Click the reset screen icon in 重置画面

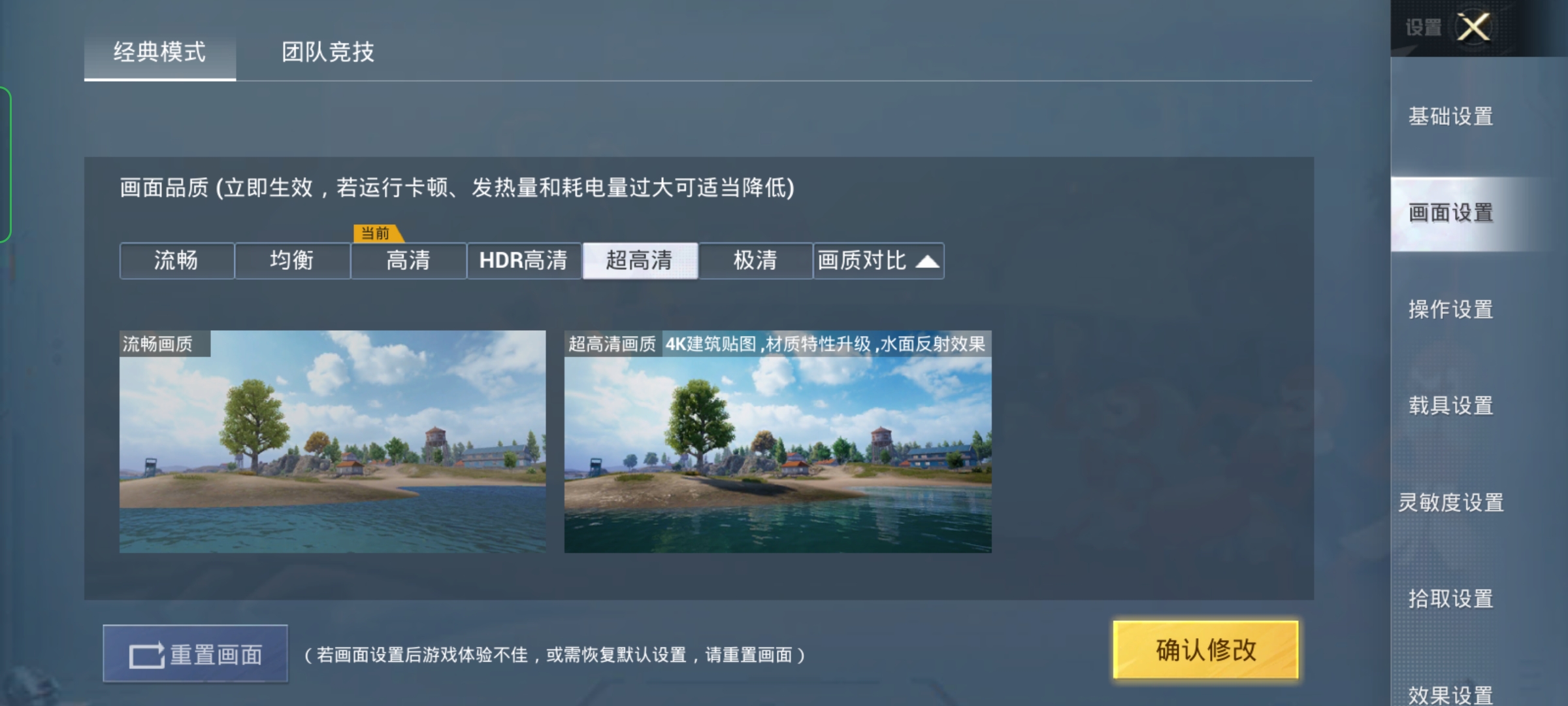tap(146, 655)
